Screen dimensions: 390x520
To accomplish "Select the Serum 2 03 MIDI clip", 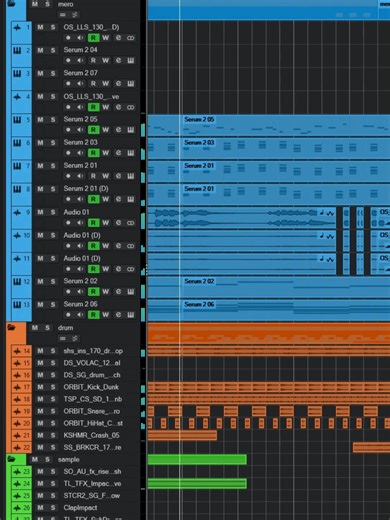I will click(x=269, y=148).
